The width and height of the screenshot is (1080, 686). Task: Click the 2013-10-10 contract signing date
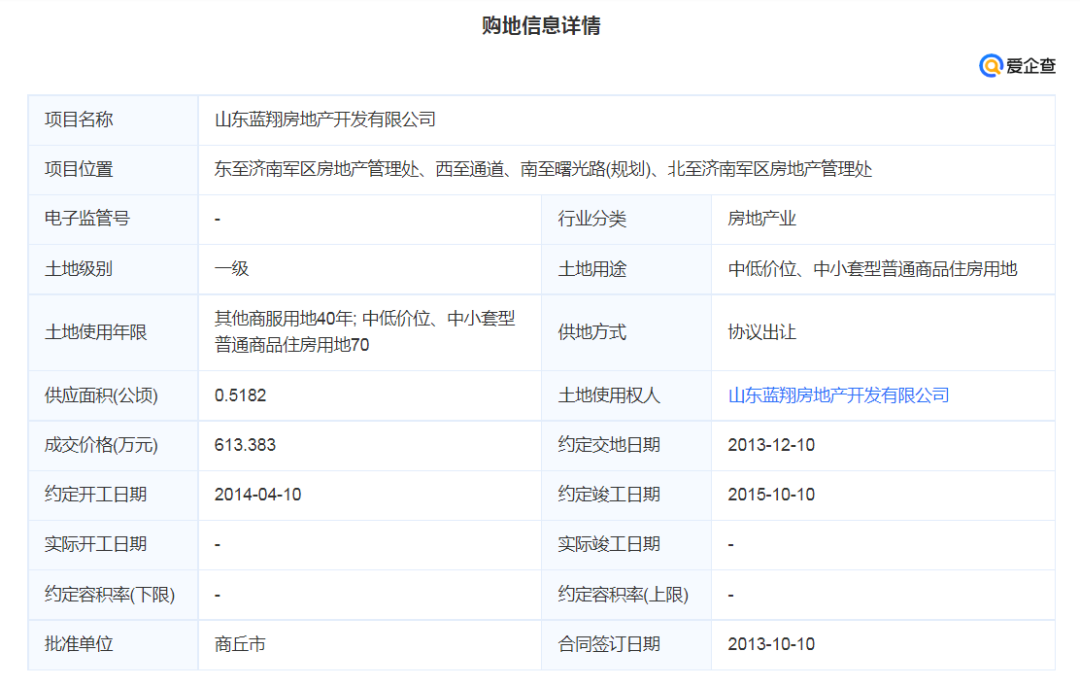tap(771, 645)
